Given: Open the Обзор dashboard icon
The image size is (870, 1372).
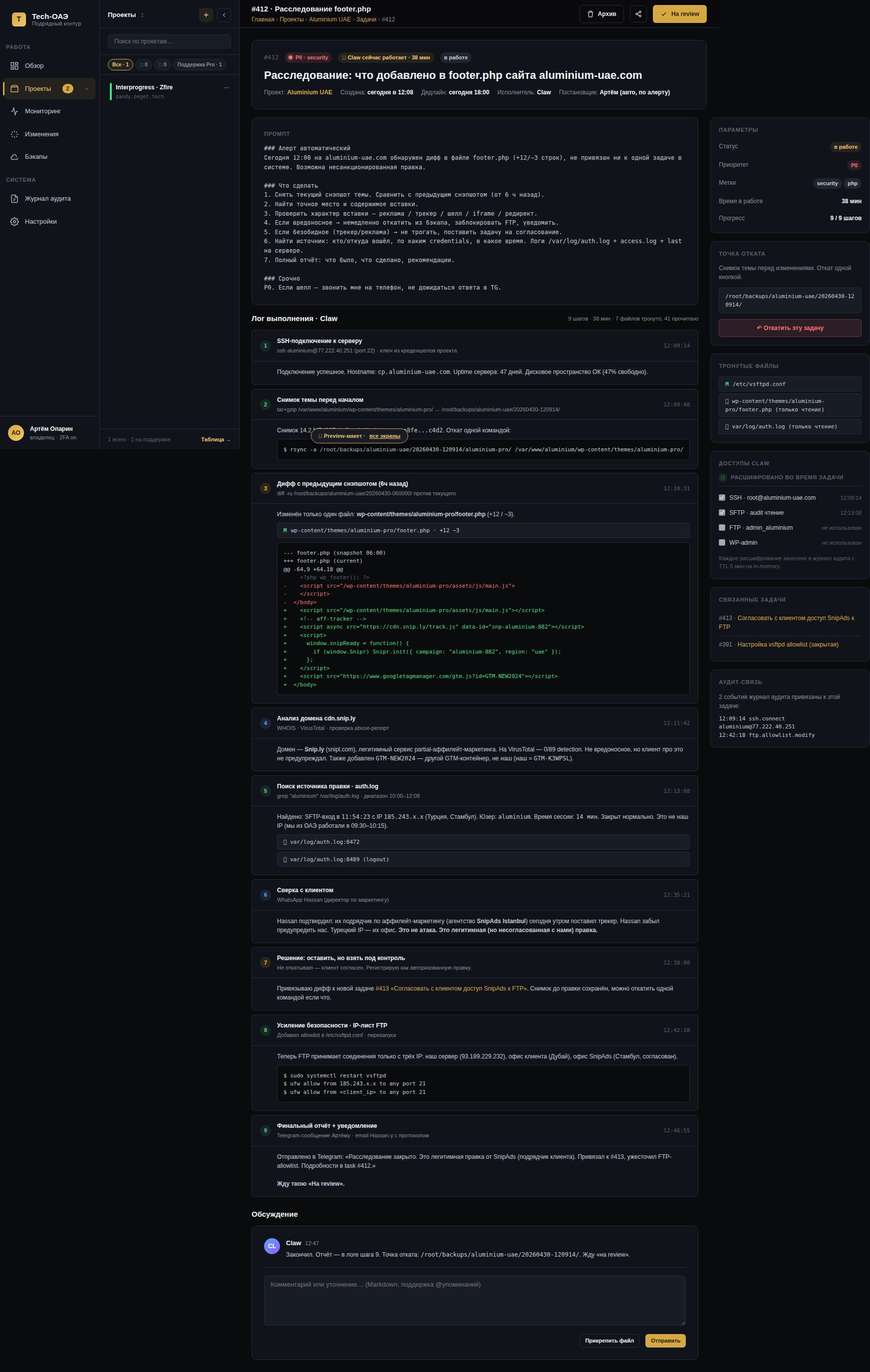Looking at the screenshot, I should pos(14,66).
